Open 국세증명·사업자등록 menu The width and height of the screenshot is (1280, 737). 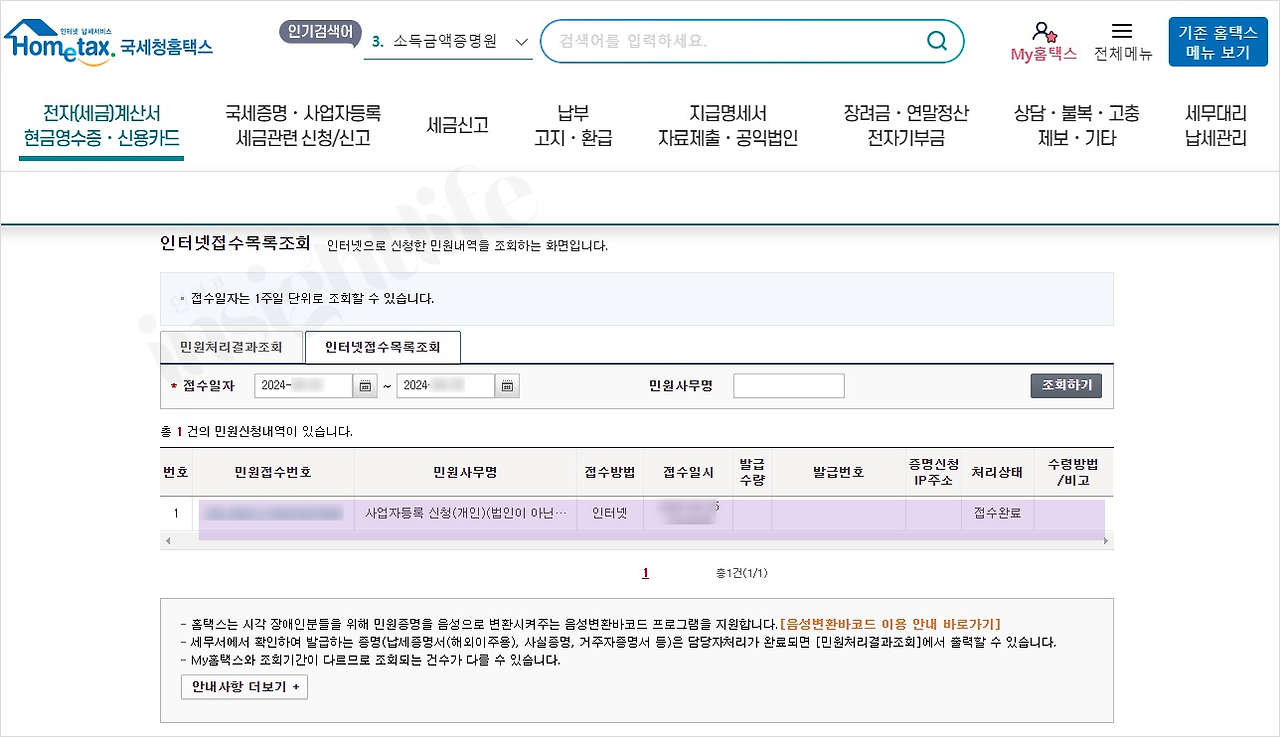[303, 126]
